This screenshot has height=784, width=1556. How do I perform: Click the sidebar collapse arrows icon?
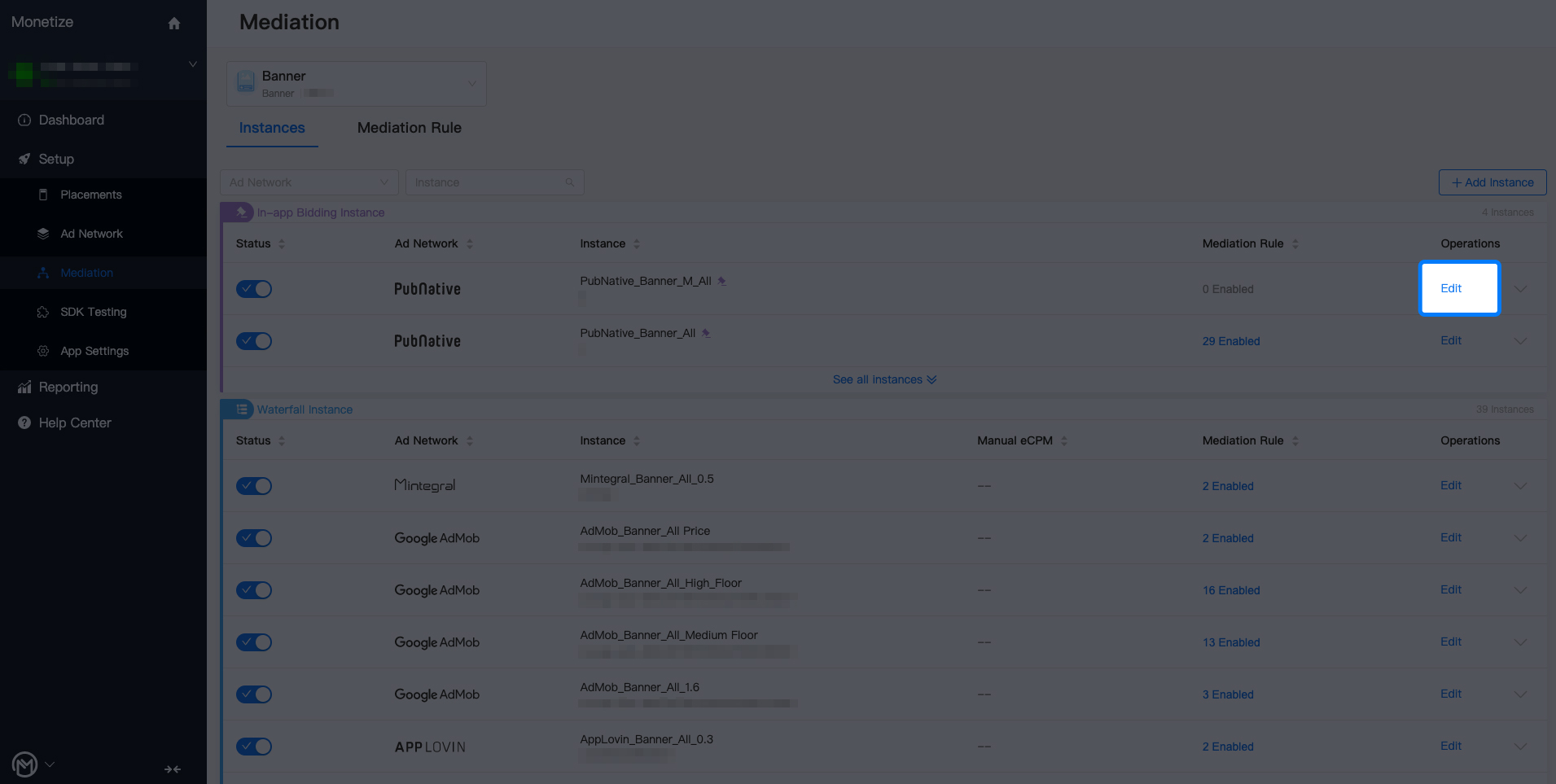[173, 769]
